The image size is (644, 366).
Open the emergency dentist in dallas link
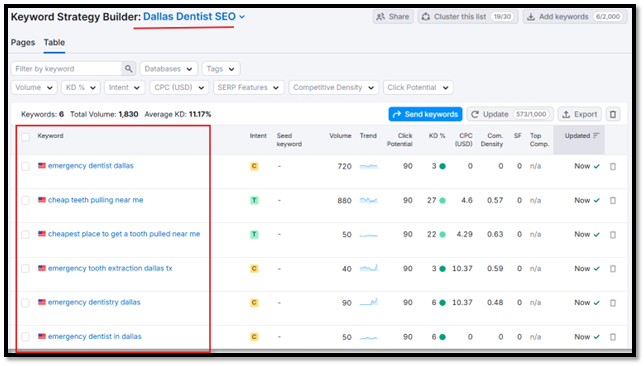click(94, 336)
